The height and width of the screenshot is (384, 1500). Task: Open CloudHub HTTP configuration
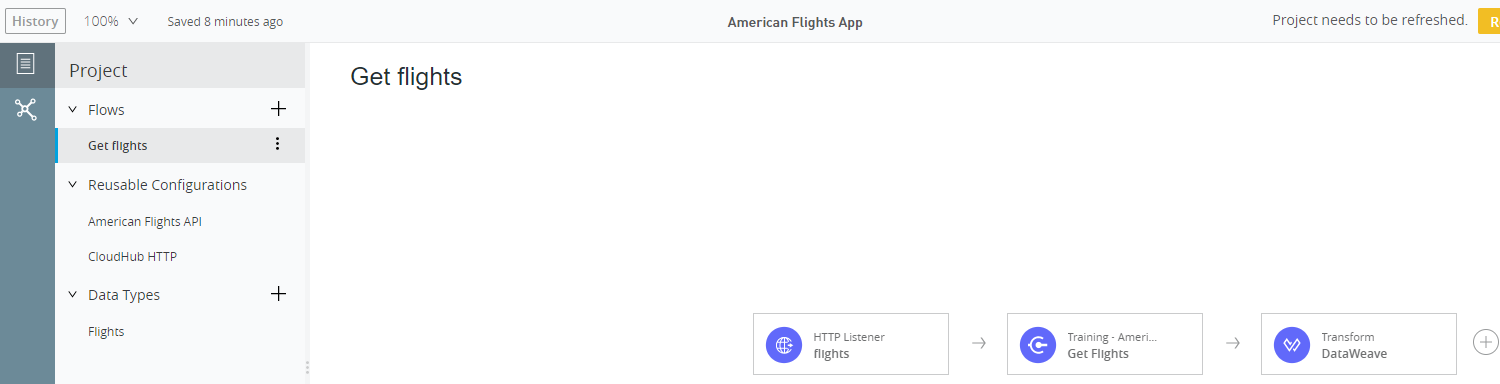click(132, 256)
